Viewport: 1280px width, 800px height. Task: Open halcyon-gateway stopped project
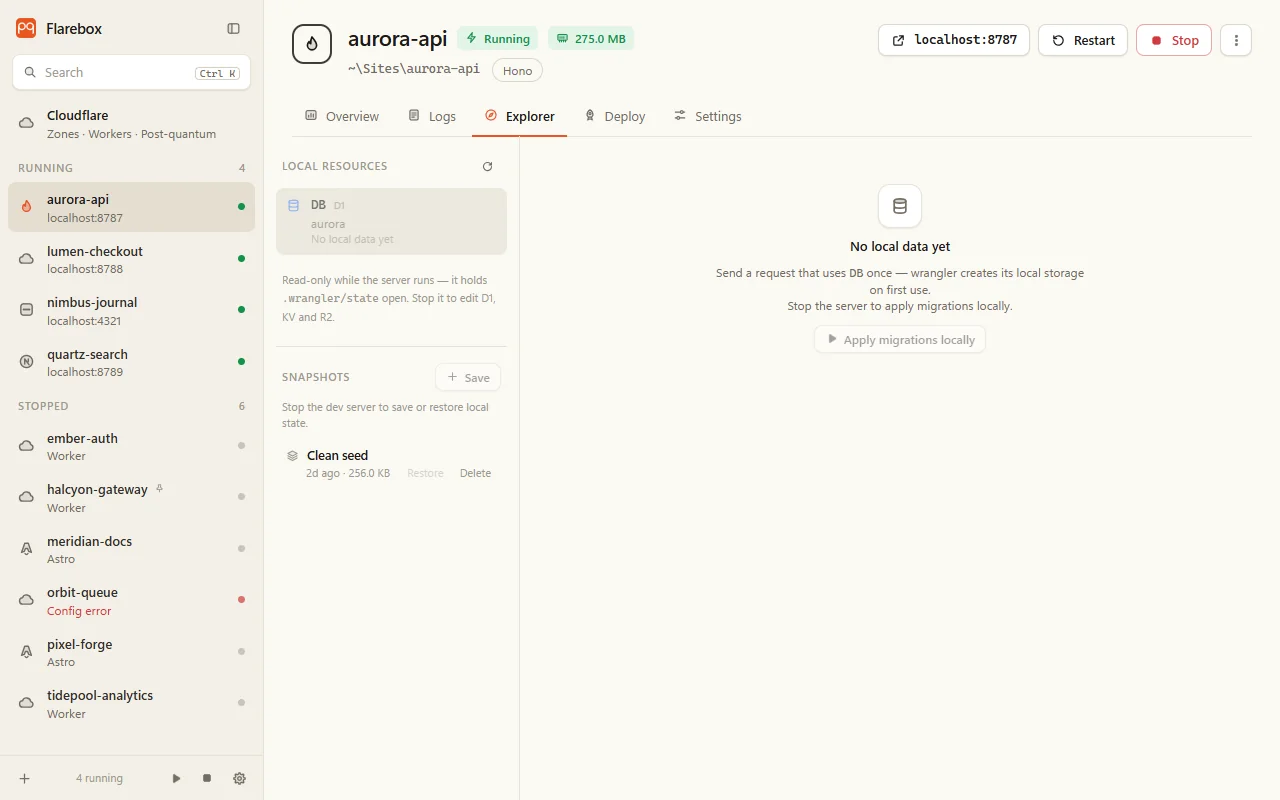131,498
